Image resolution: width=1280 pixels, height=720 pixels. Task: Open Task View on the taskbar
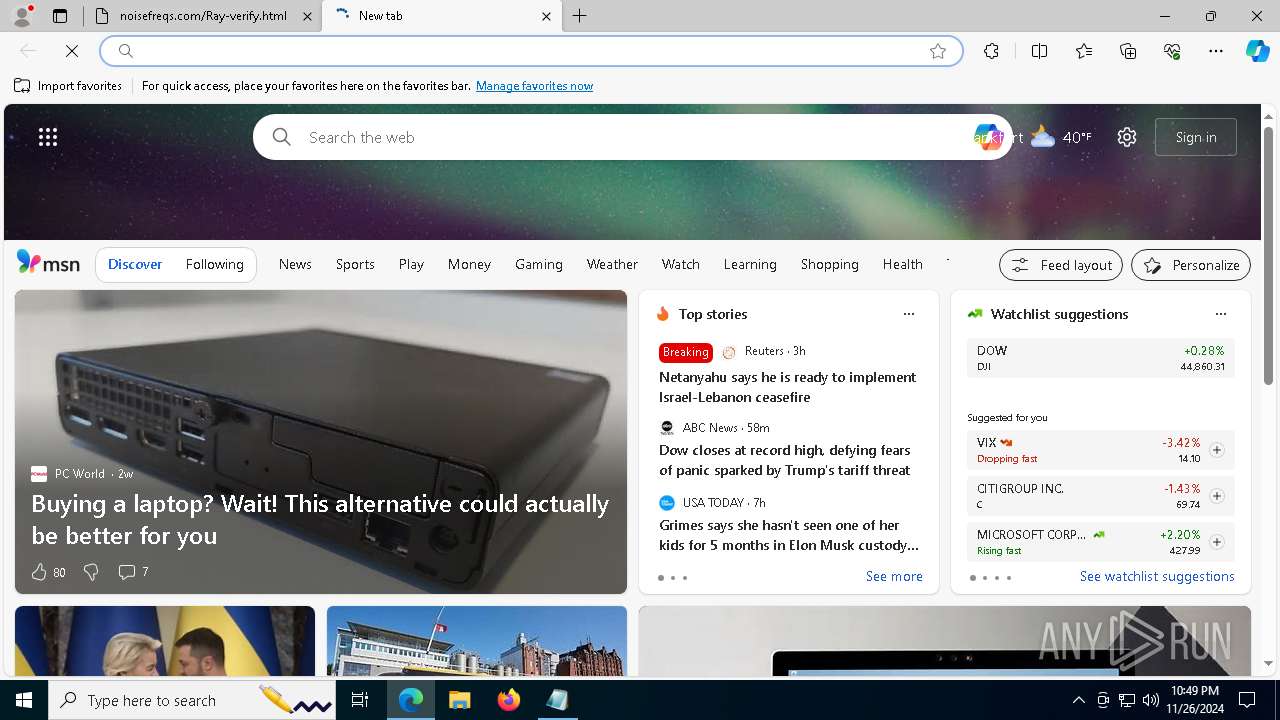click(x=361, y=700)
